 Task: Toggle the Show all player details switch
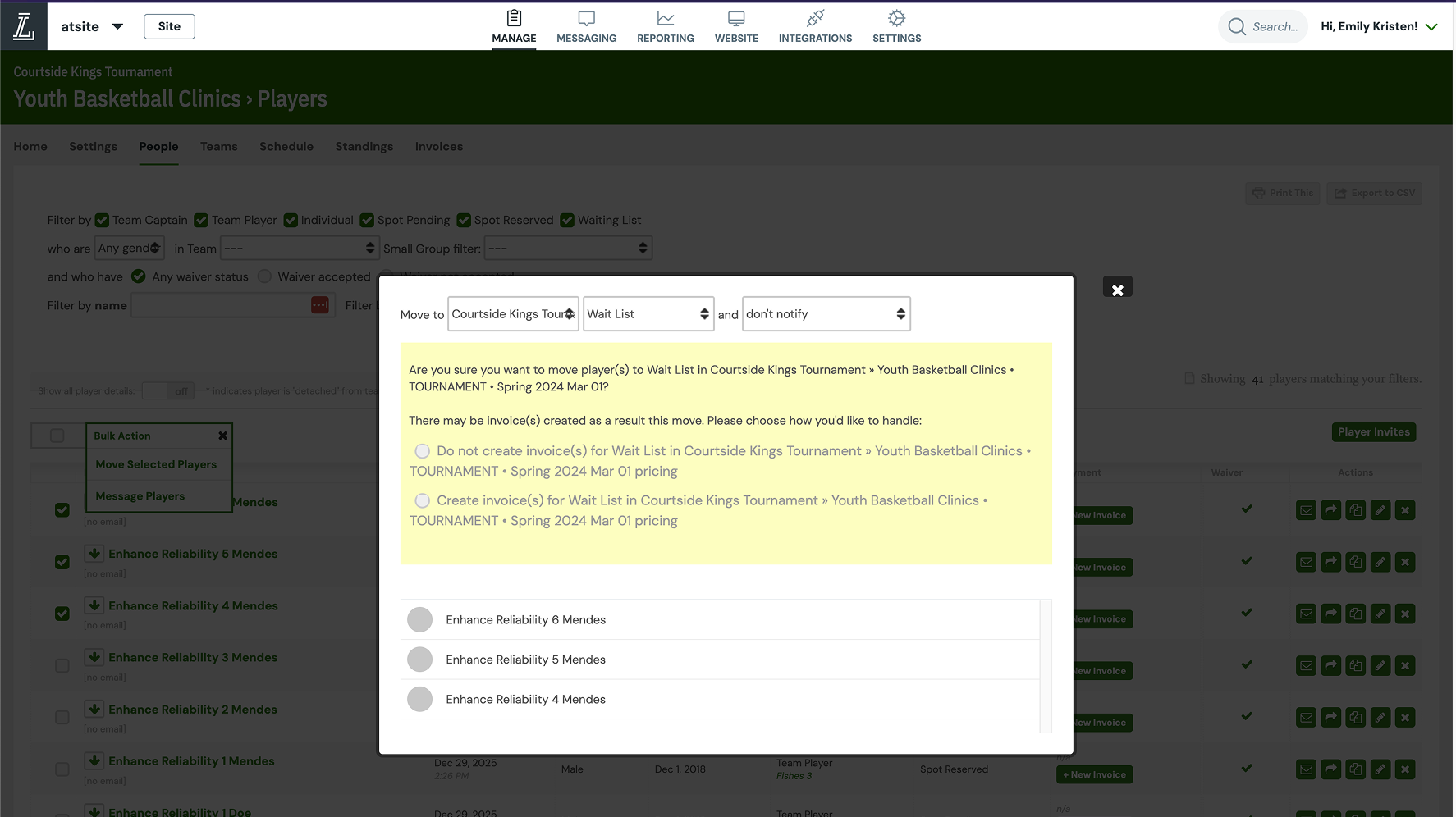(167, 391)
